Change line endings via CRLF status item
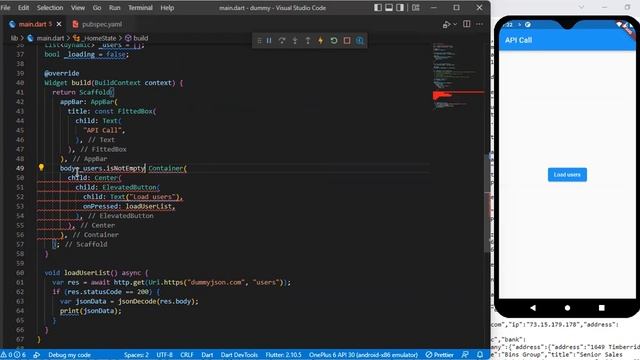The width and height of the screenshot is (640, 360). click(187, 355)
